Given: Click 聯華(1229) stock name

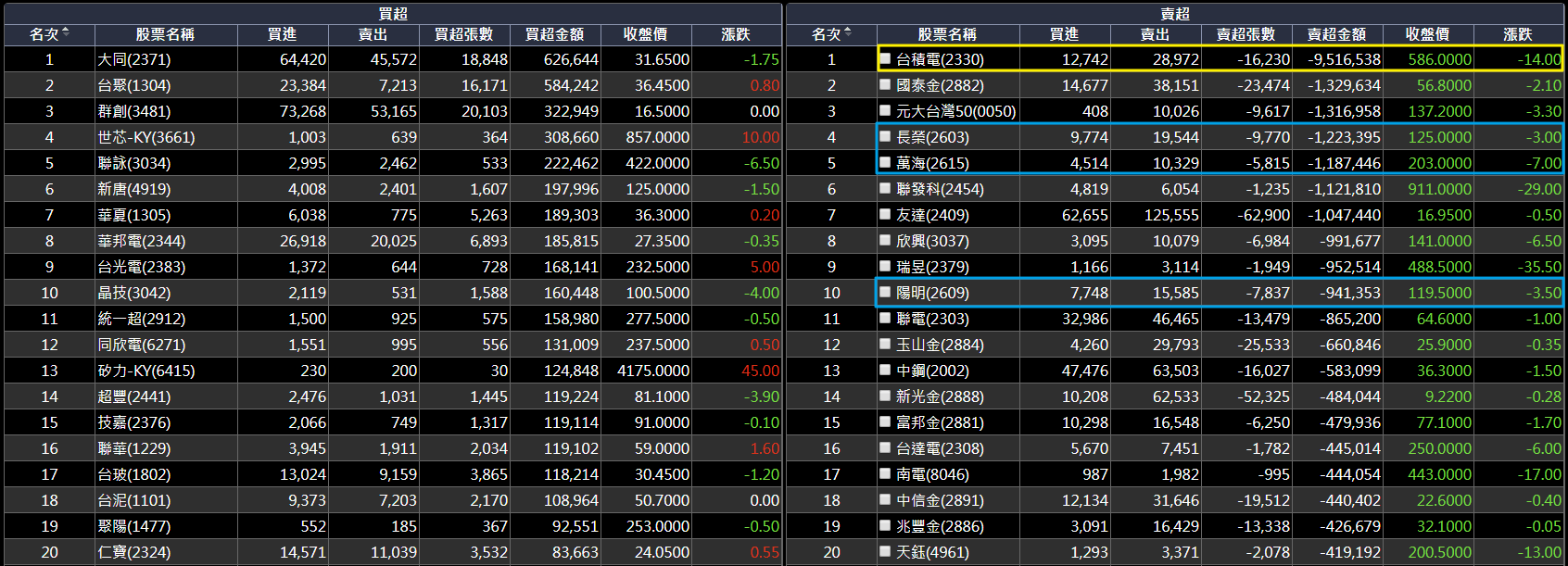Looking at the screenshot, I should point(134,448).
